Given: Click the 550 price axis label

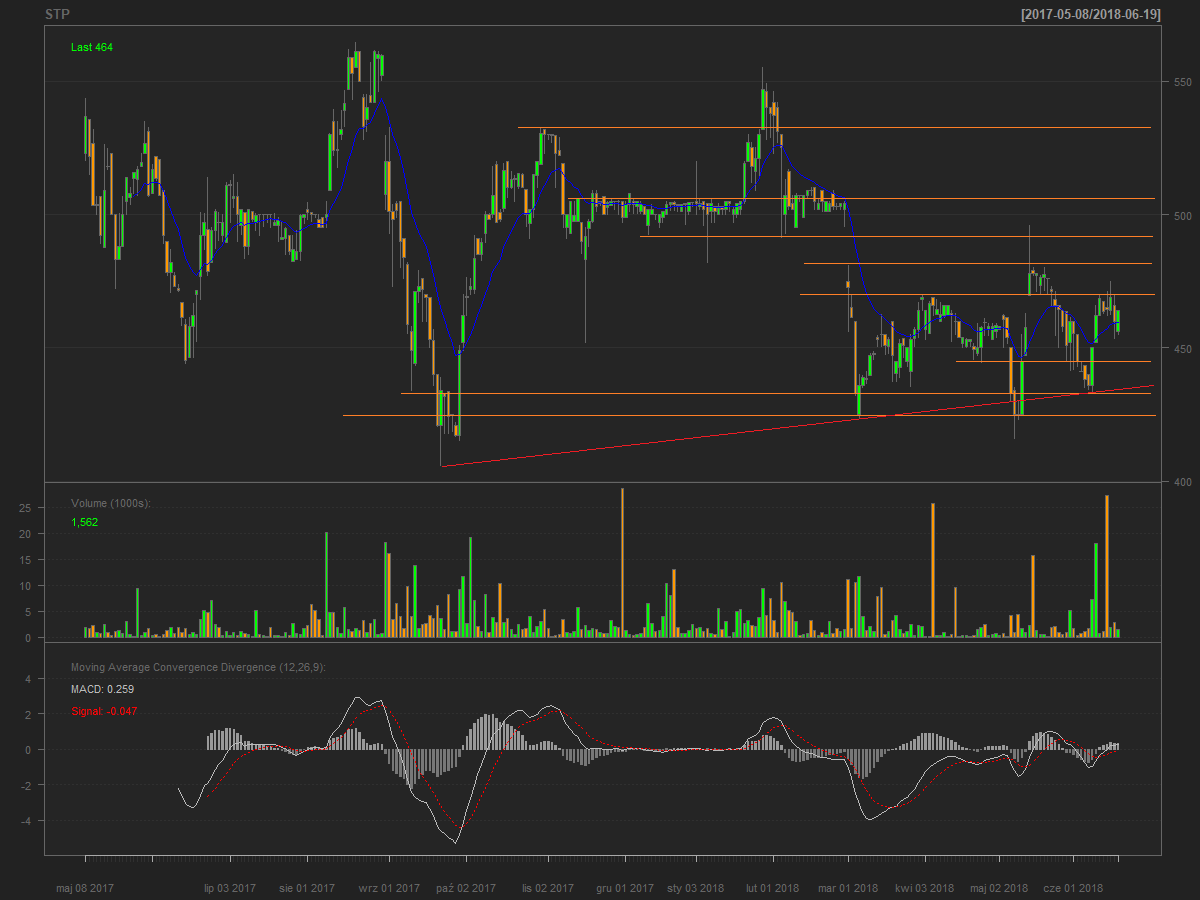Looking at the screenshot, I should point(1184,82).
